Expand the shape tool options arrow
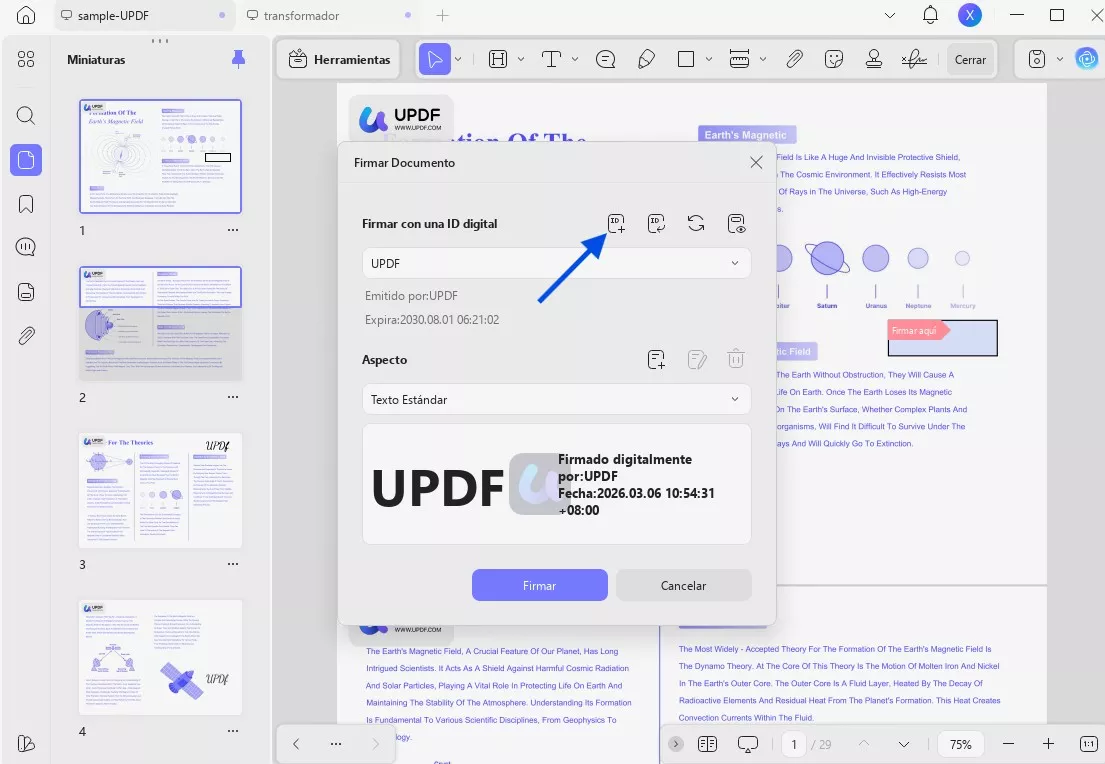 point(708,59)
